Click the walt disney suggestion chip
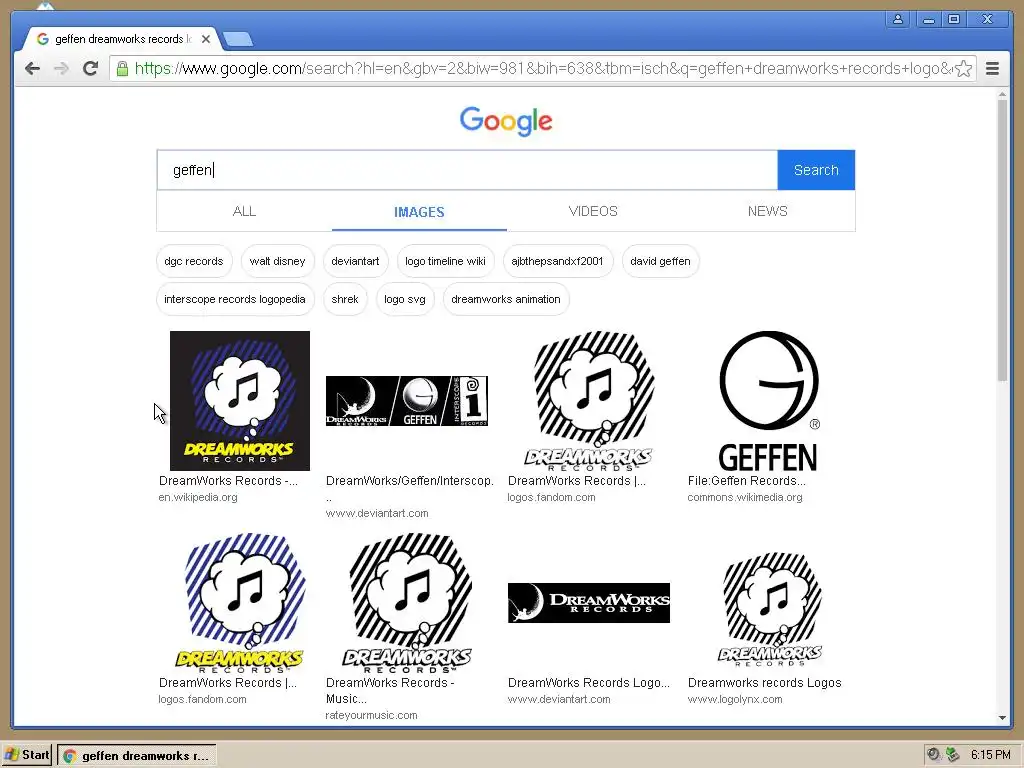 click(x=278, y=261)
